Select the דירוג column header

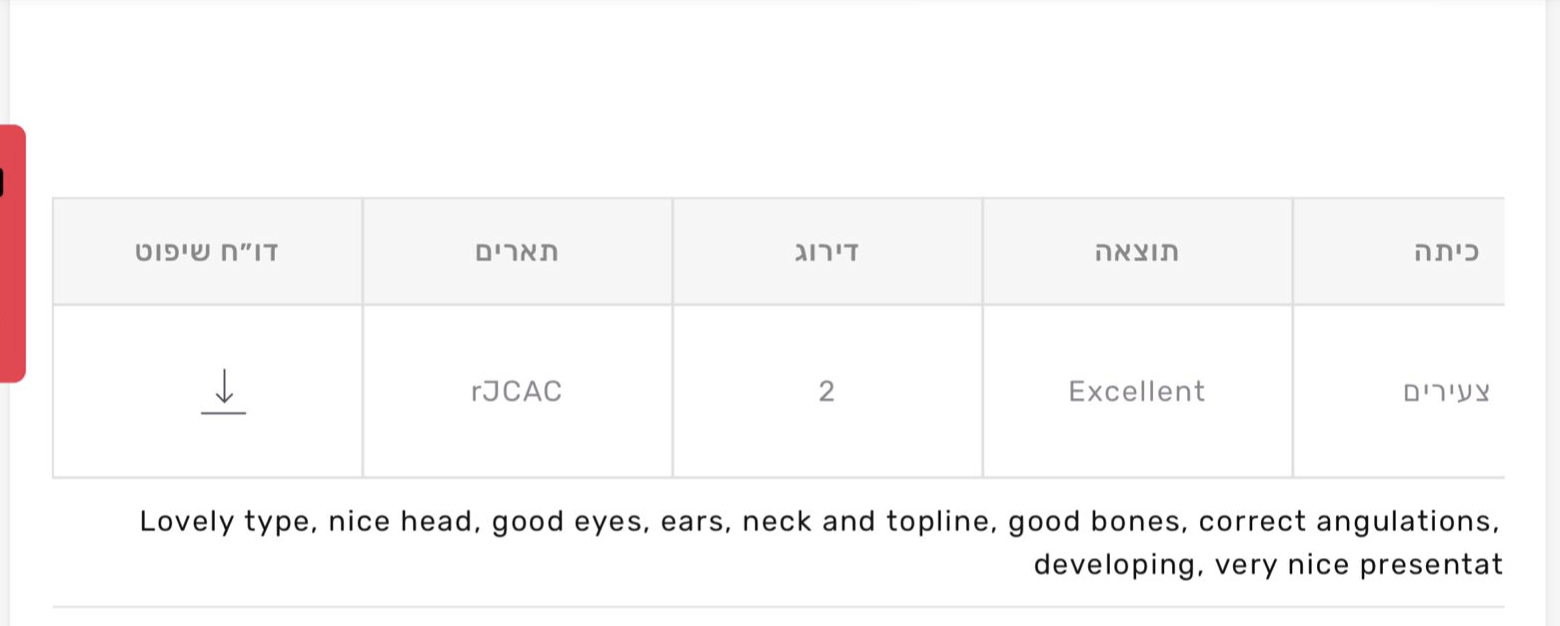click(826, 251)
